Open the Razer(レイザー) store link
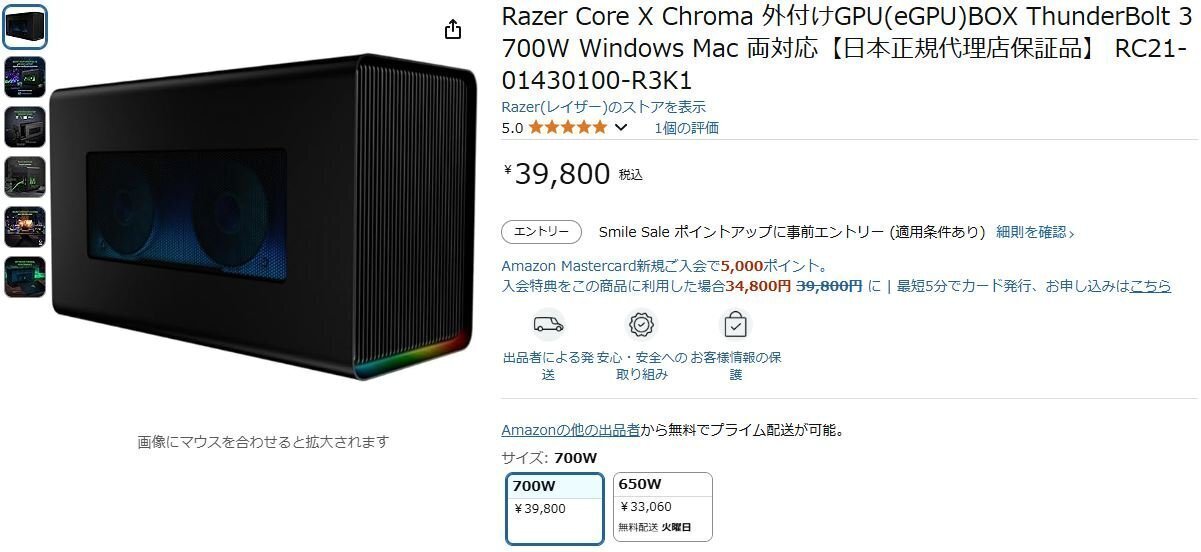The width and height of the screenshot is (1201, 552). coord(603,107)
